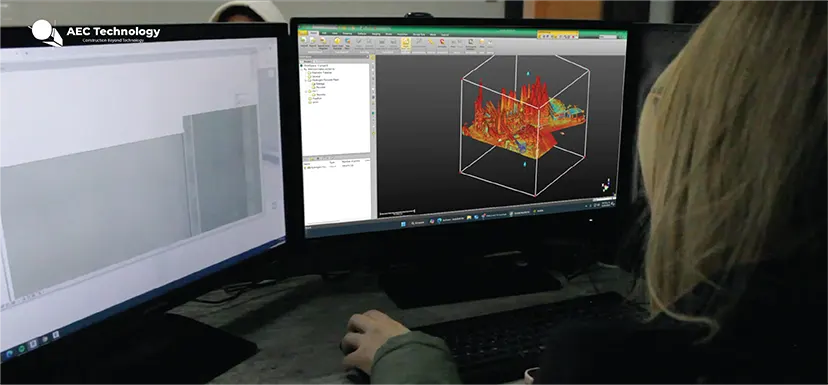Open Microsoft Edge from the right monitor taskbar

439,220
